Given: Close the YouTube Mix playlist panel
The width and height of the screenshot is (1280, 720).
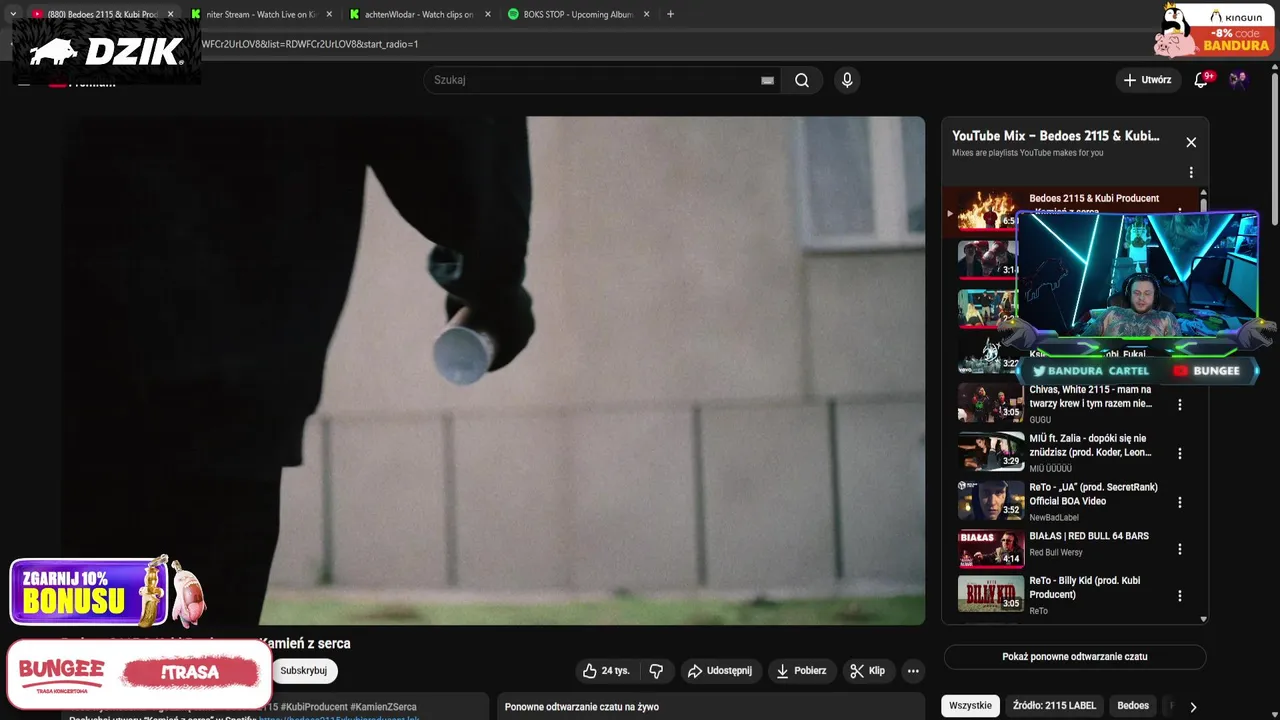Looking at the screenshot, I should click(1191, 142).
